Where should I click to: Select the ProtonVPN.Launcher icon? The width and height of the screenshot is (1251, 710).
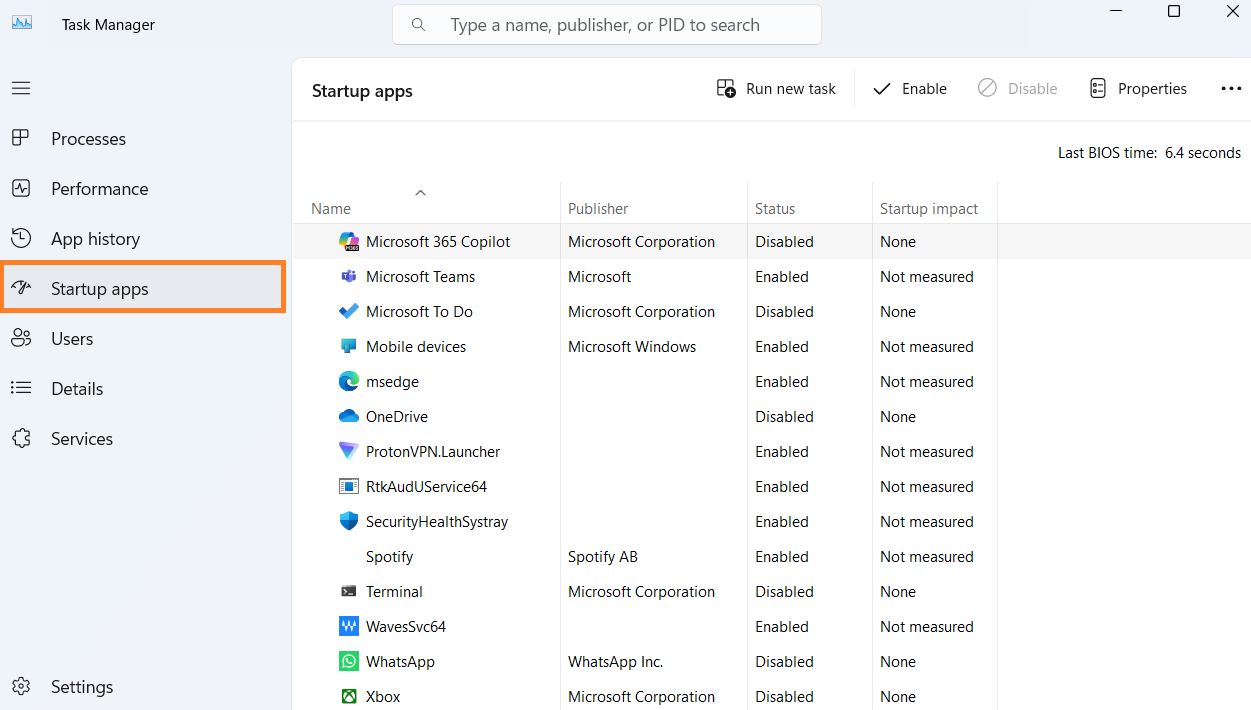point(349,452)
